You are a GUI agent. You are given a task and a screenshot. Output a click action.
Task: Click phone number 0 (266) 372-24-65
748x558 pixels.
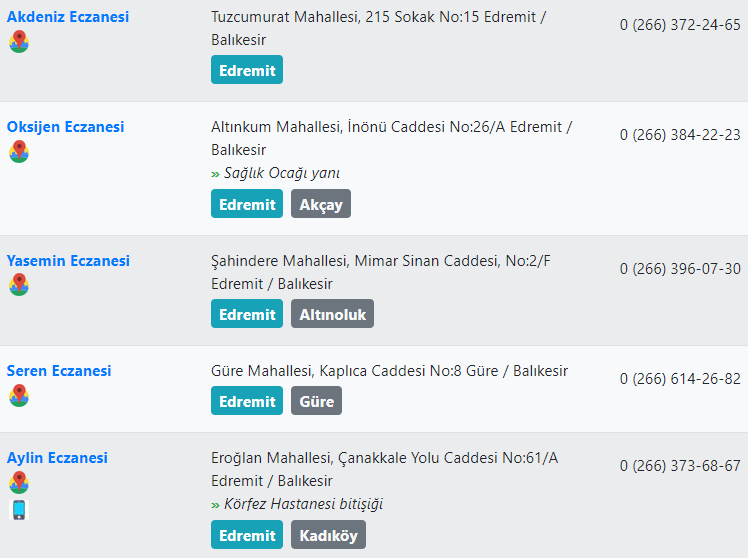click(x=680, y=25)
